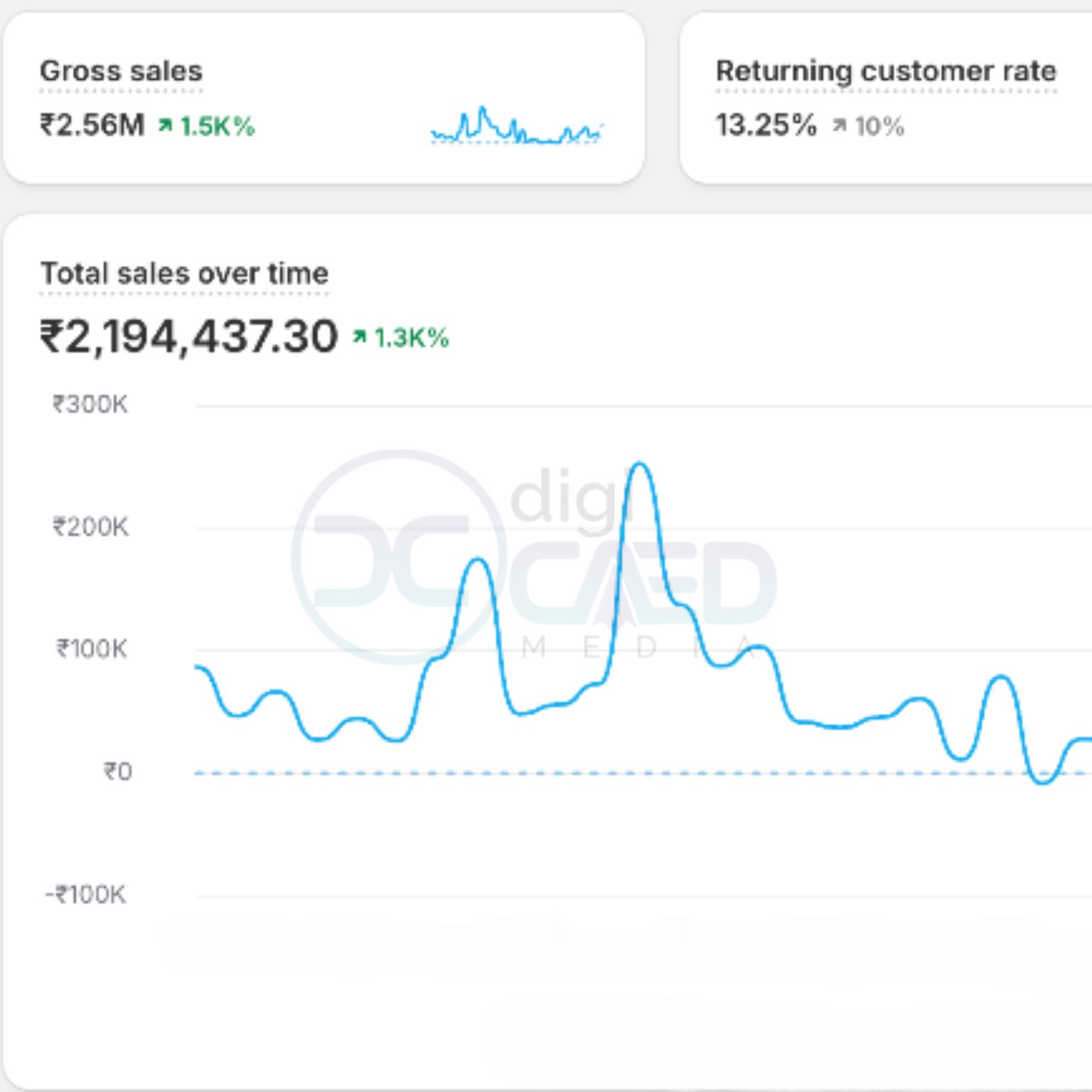Click the second-highest peak of the sales line
The image size is (1092, 1092).
477,560
